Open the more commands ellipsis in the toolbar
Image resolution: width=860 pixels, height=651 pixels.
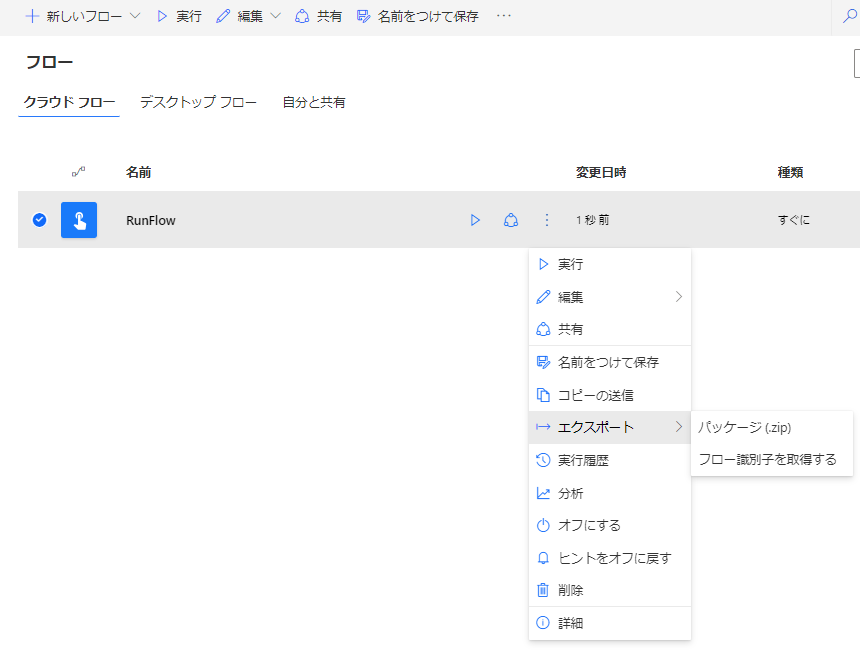[503, 16]
